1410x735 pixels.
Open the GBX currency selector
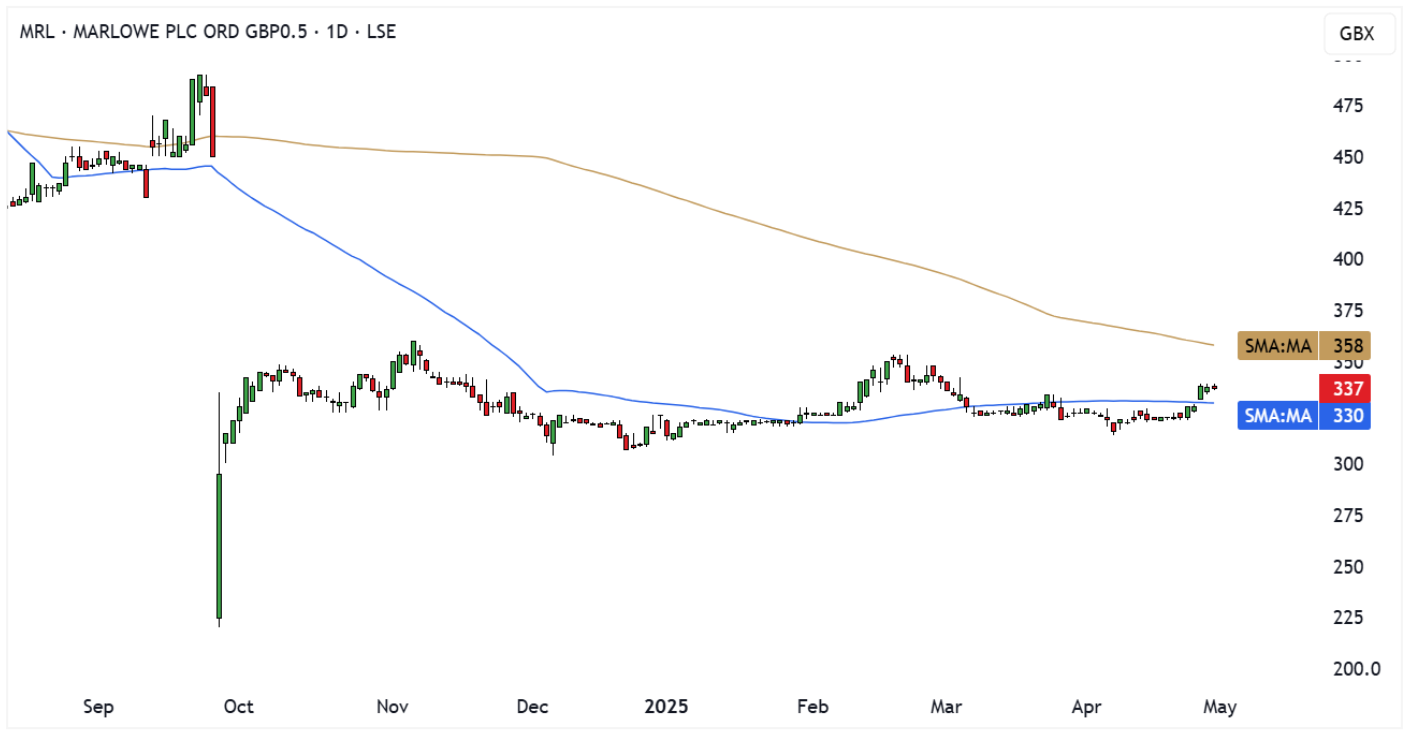click(1357, 34)
